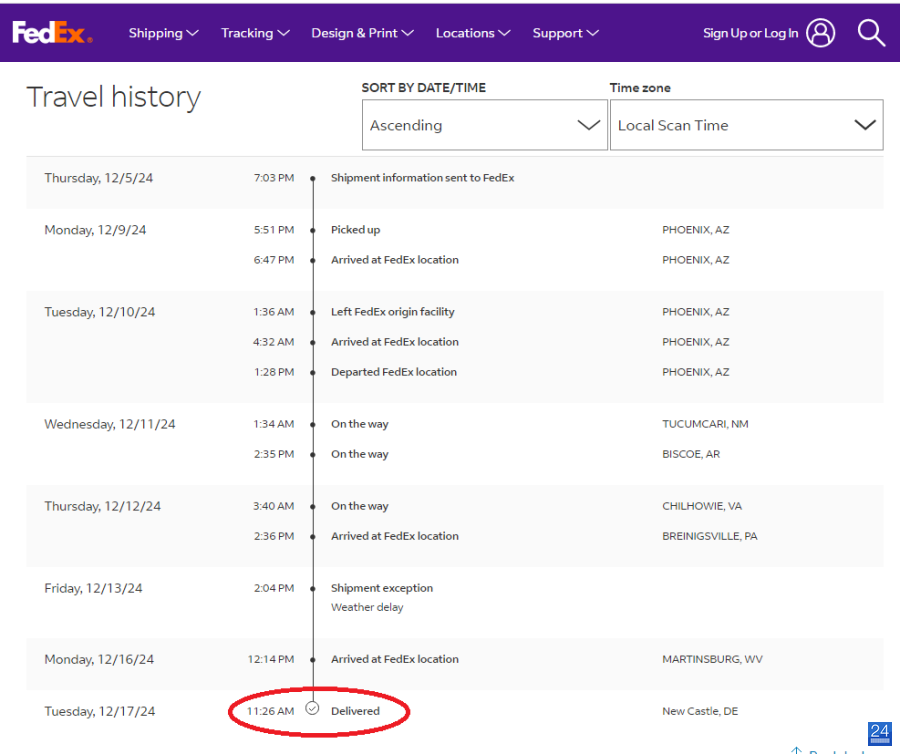
Task: Click the Time zone label
Action: click(640, 88)
